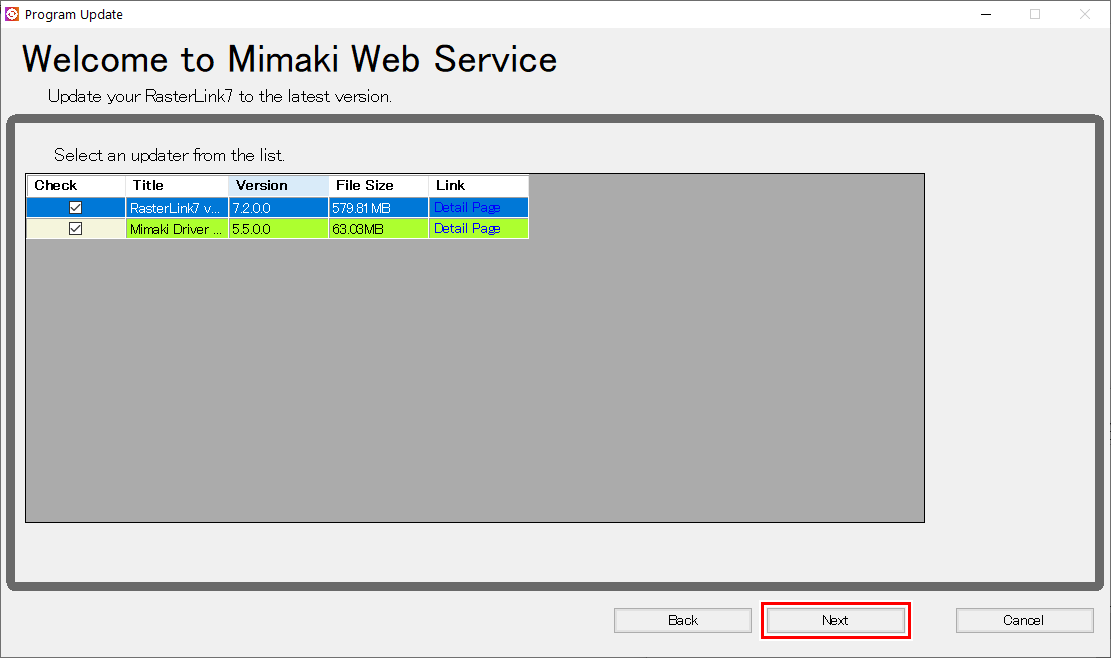Open Detail Page link for Mimaki Driver
1111x658 pixels.
467,229
